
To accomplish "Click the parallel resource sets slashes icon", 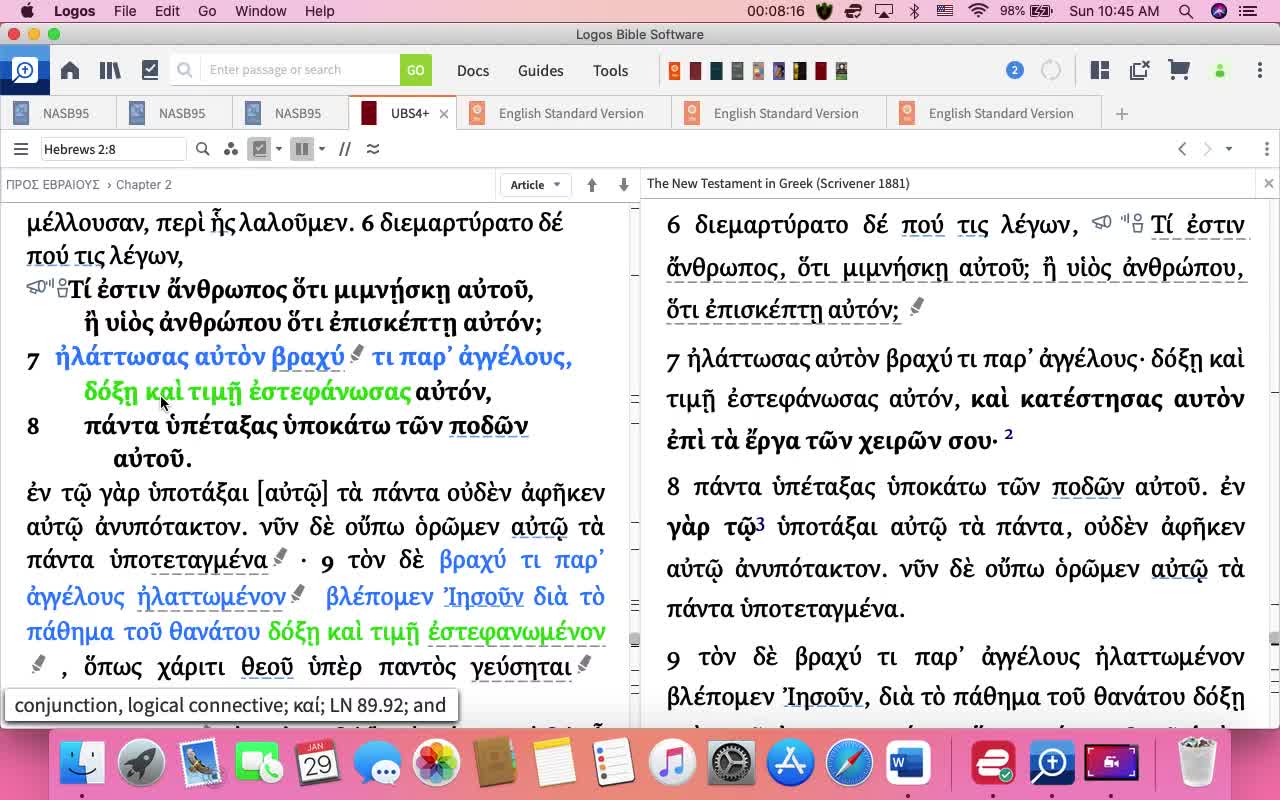I will coord(345,149).
